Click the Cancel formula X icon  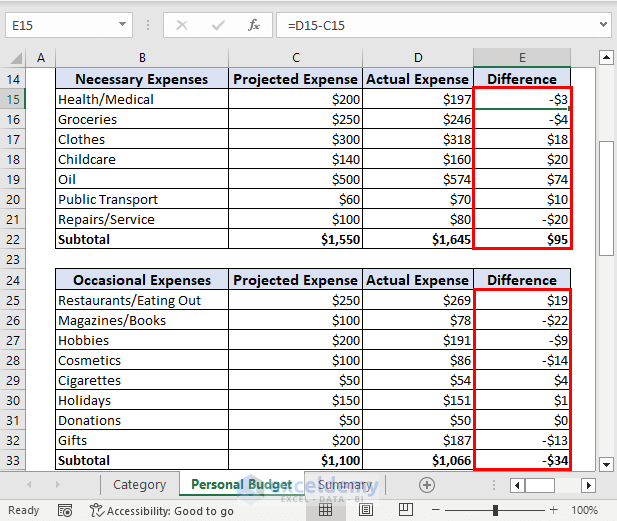point(182,25)
